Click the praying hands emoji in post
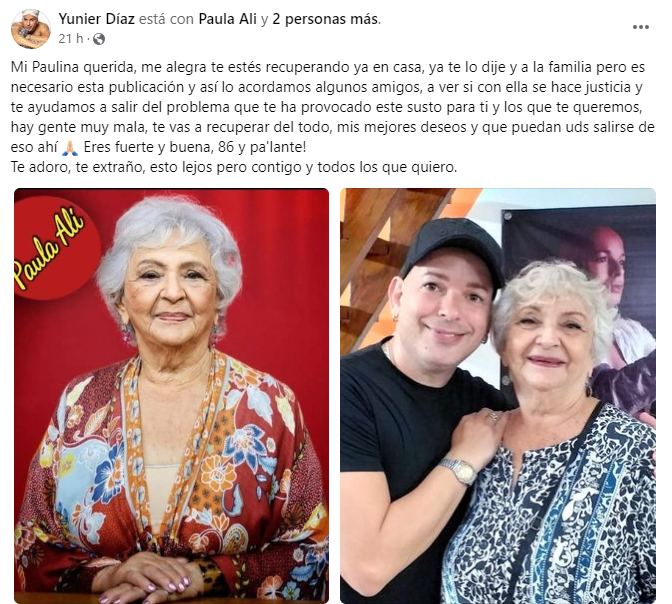The width and height of the screenshot is (672, 604). tap(70, 147)
